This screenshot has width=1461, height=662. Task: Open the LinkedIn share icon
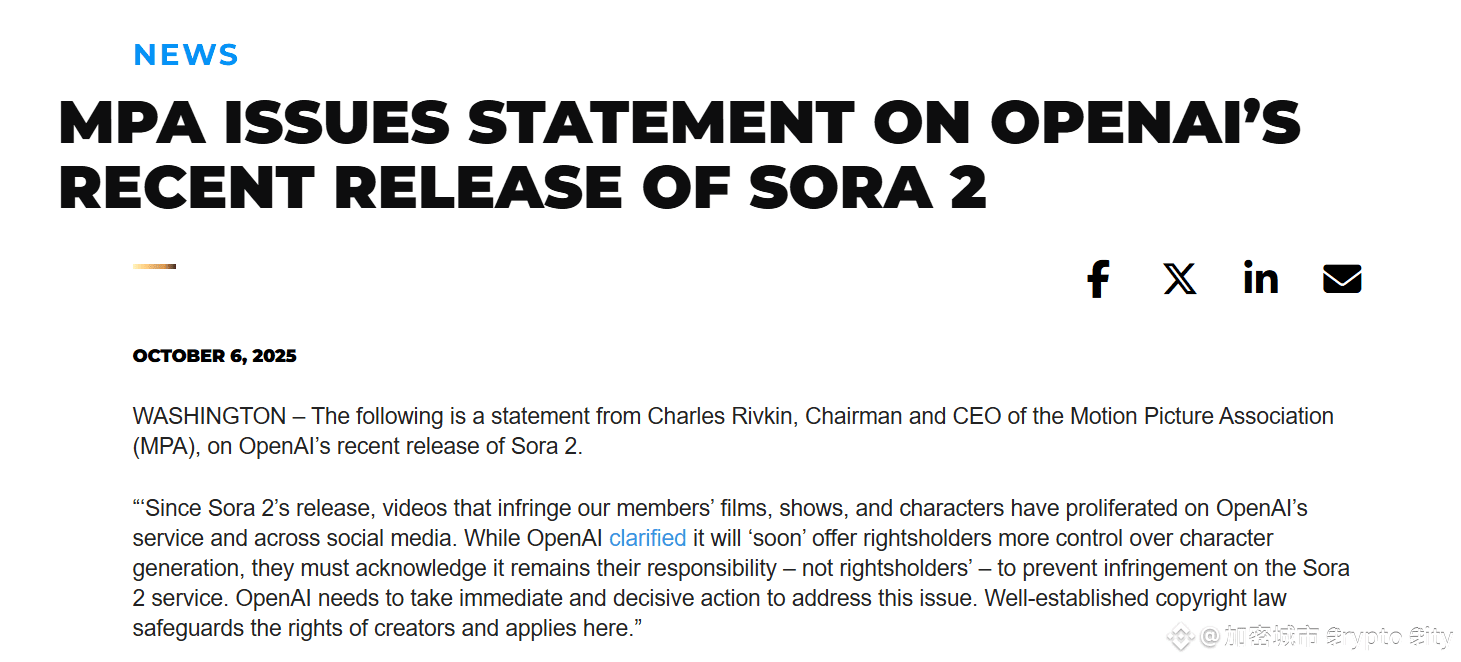(1261, 277)
